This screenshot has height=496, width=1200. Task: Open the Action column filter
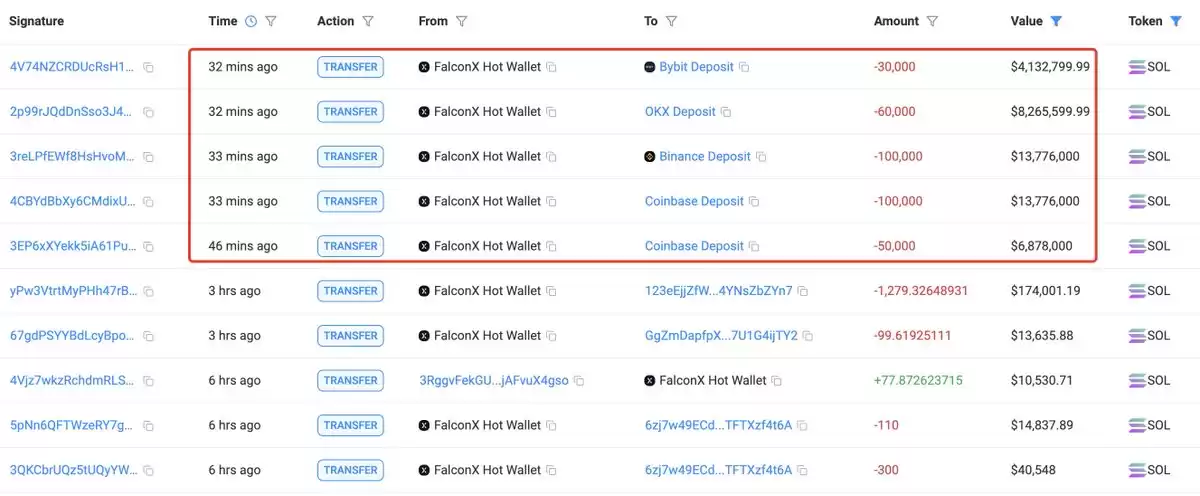coord(368,21)
